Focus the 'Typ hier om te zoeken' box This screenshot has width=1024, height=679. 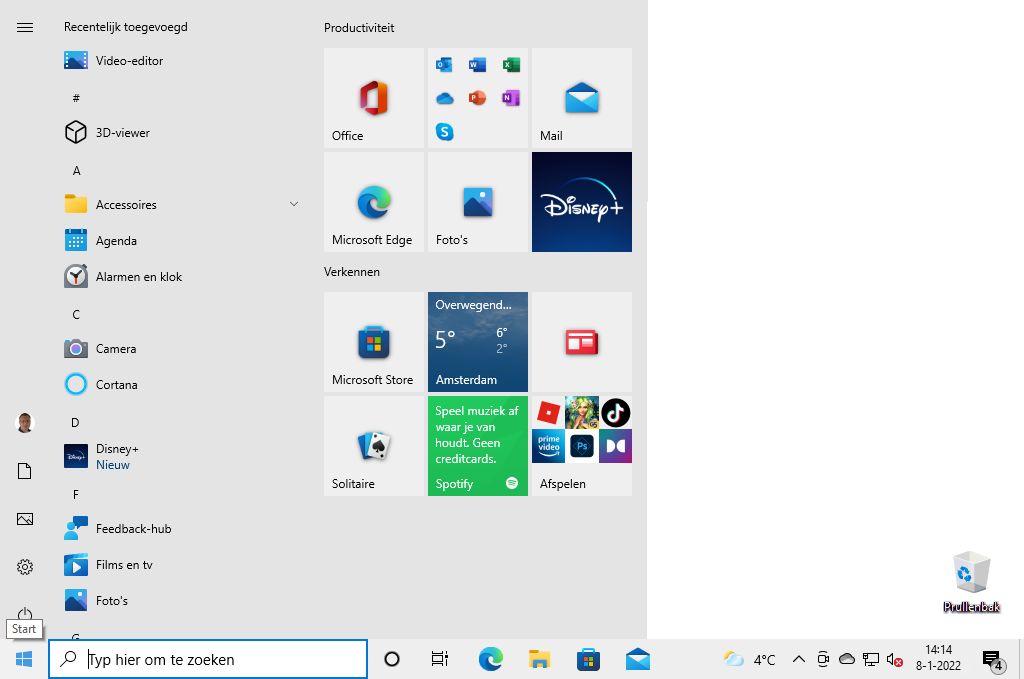pos(208,659)
